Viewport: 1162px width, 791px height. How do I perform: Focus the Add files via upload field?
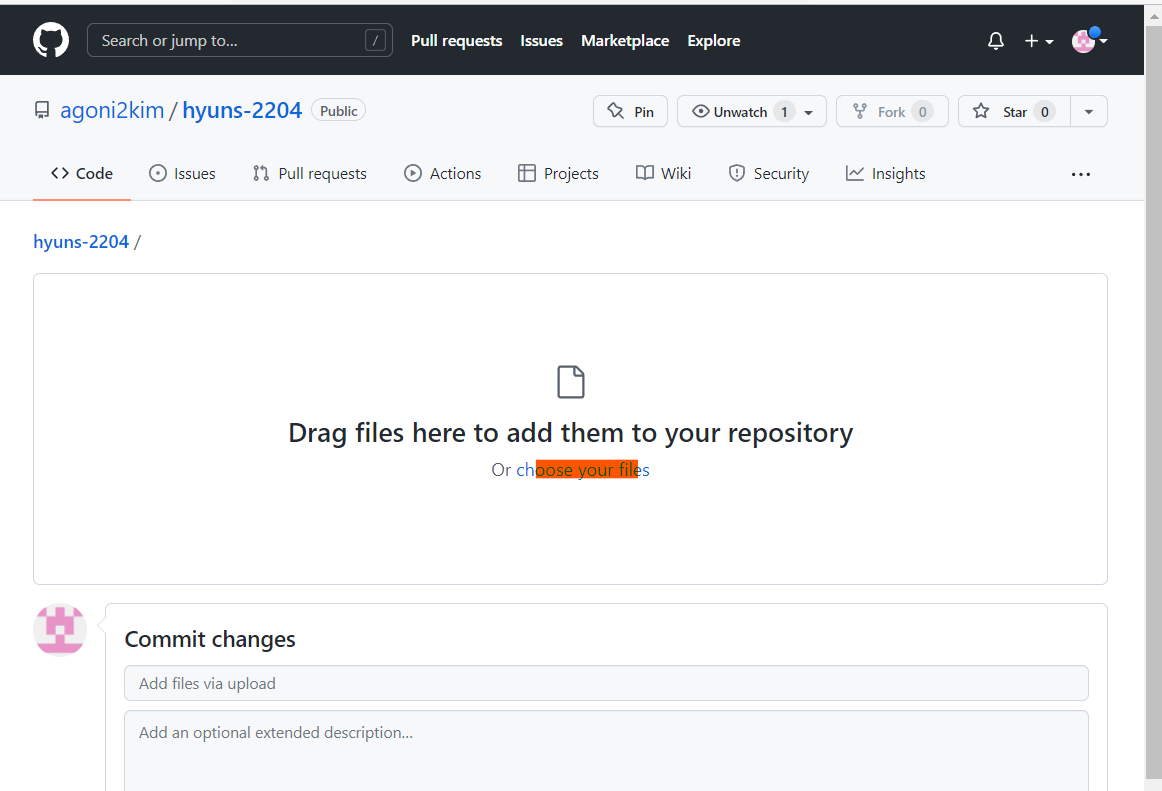(x=606, y=683)
